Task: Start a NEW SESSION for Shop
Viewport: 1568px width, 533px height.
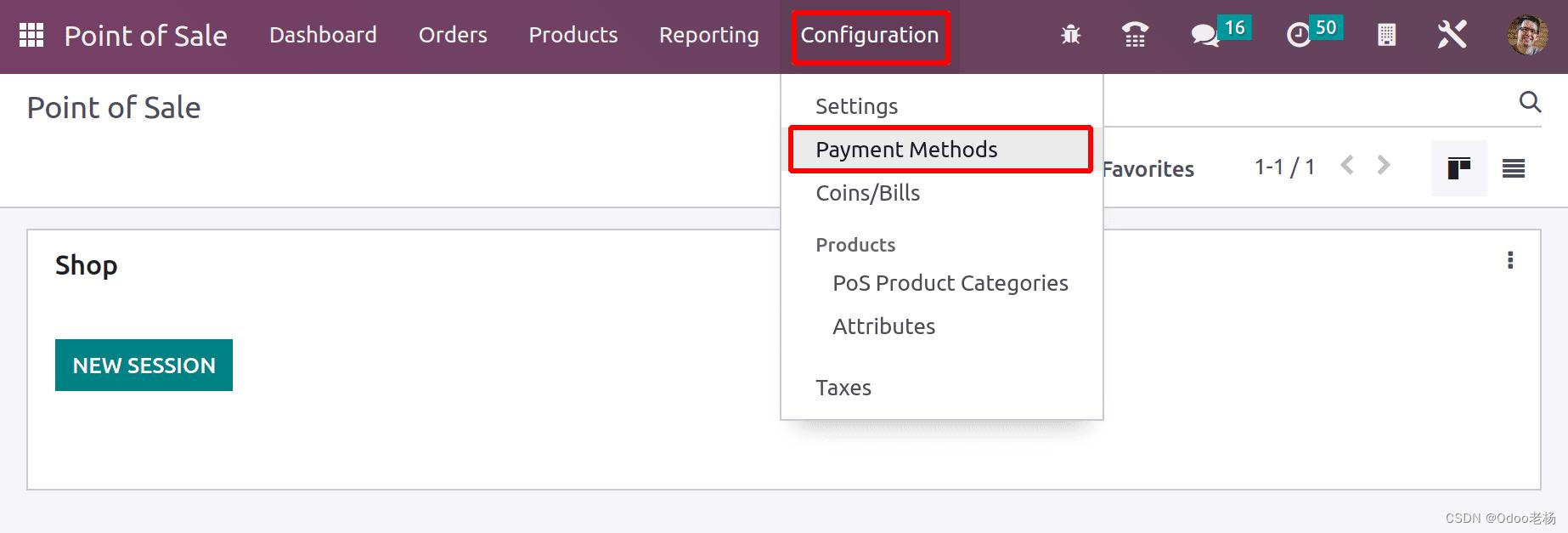Action: pos(144,366)
